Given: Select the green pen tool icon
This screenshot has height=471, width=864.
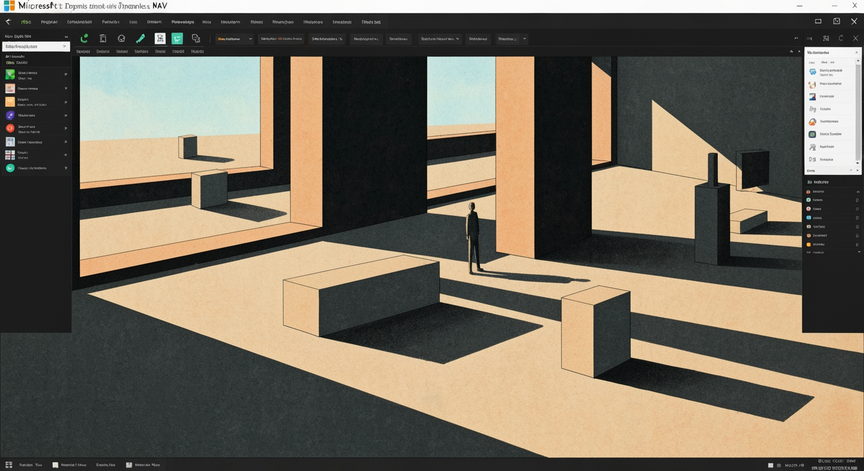Looking at the screenshot, I should 141,39.
